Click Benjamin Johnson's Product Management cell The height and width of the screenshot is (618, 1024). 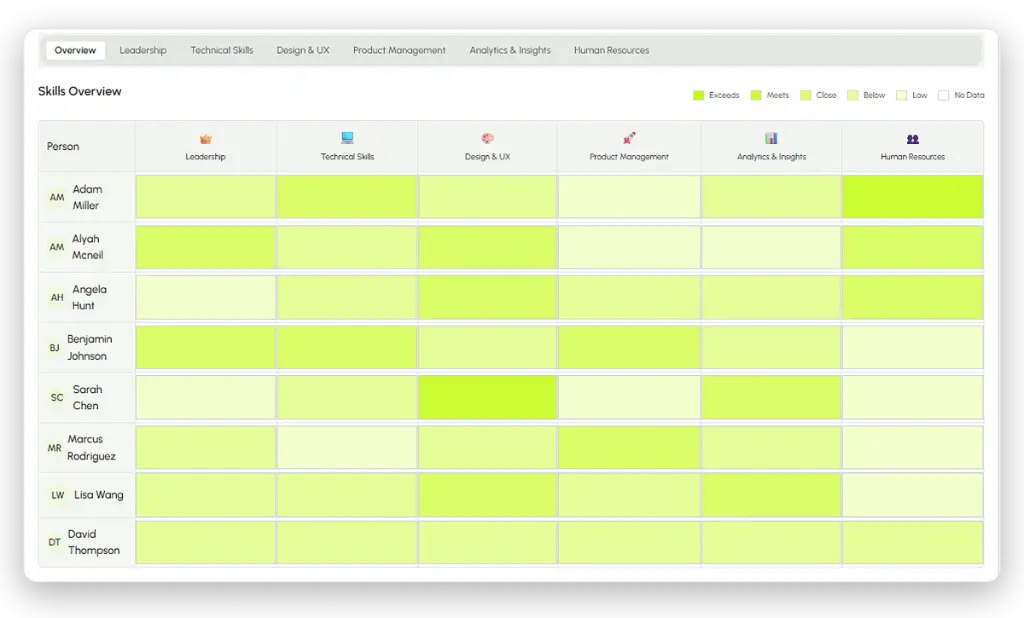tap(629, 348)
